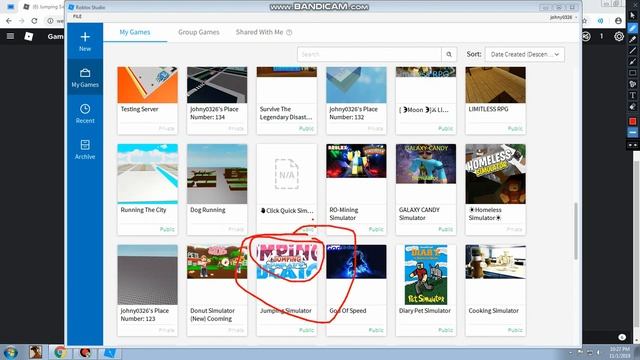The image size is (640, 360).
Task: Open the FILE menu
Action: coord(77,16)
